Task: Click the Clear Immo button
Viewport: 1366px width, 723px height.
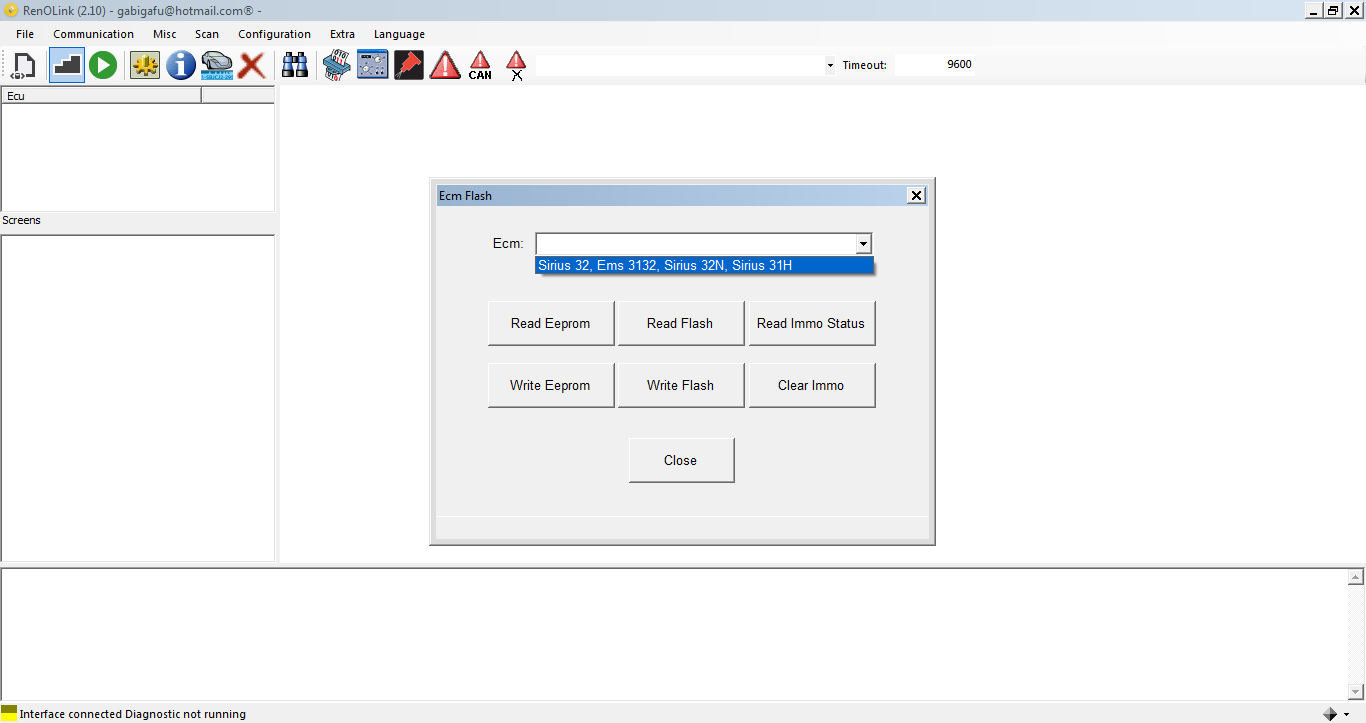Action: (x=812, y=385)
